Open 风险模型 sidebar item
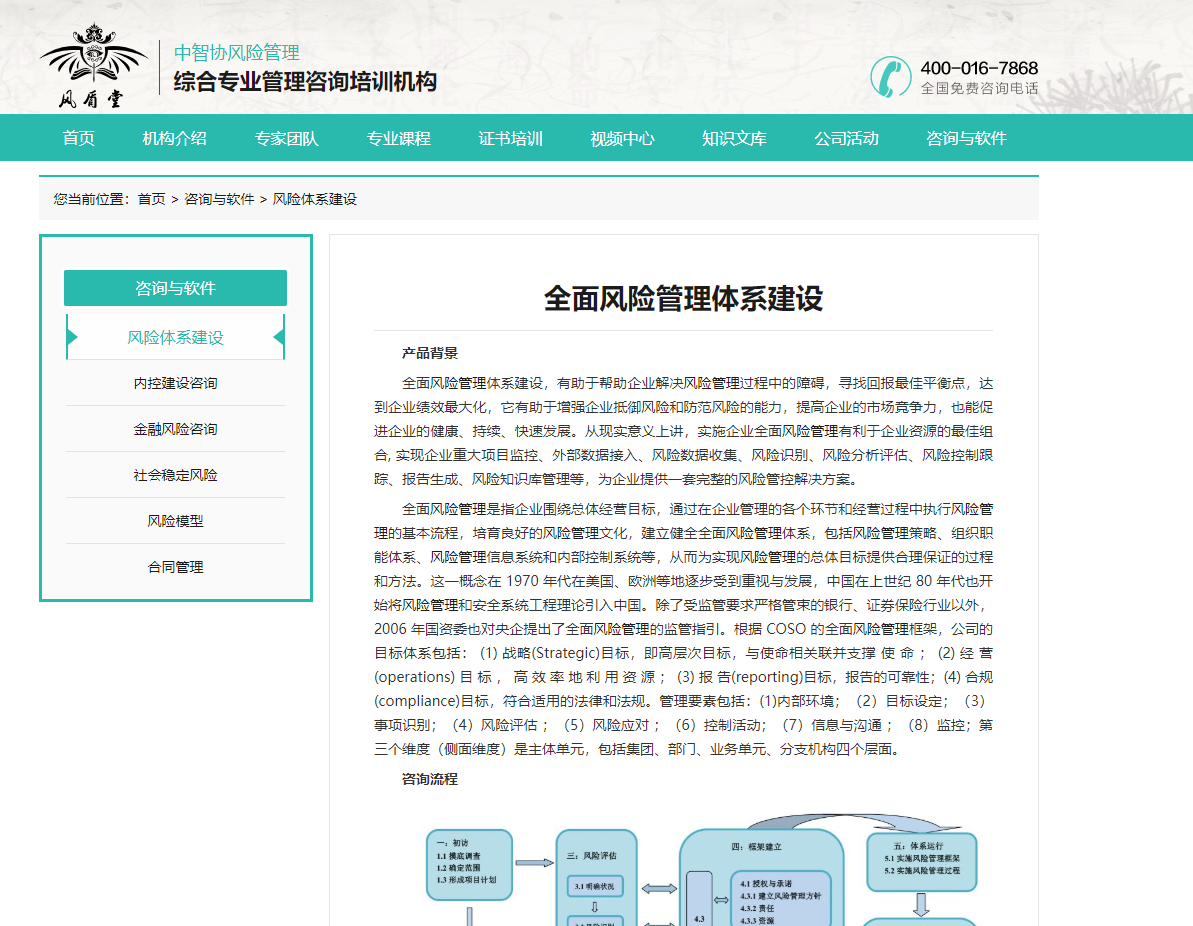The image size is (1193, 926). click(175, 521)
